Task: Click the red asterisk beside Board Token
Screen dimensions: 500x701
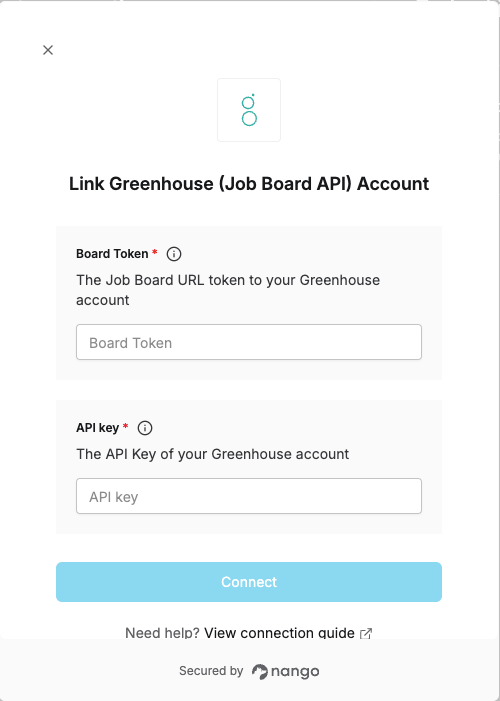Action: point(154,252)
